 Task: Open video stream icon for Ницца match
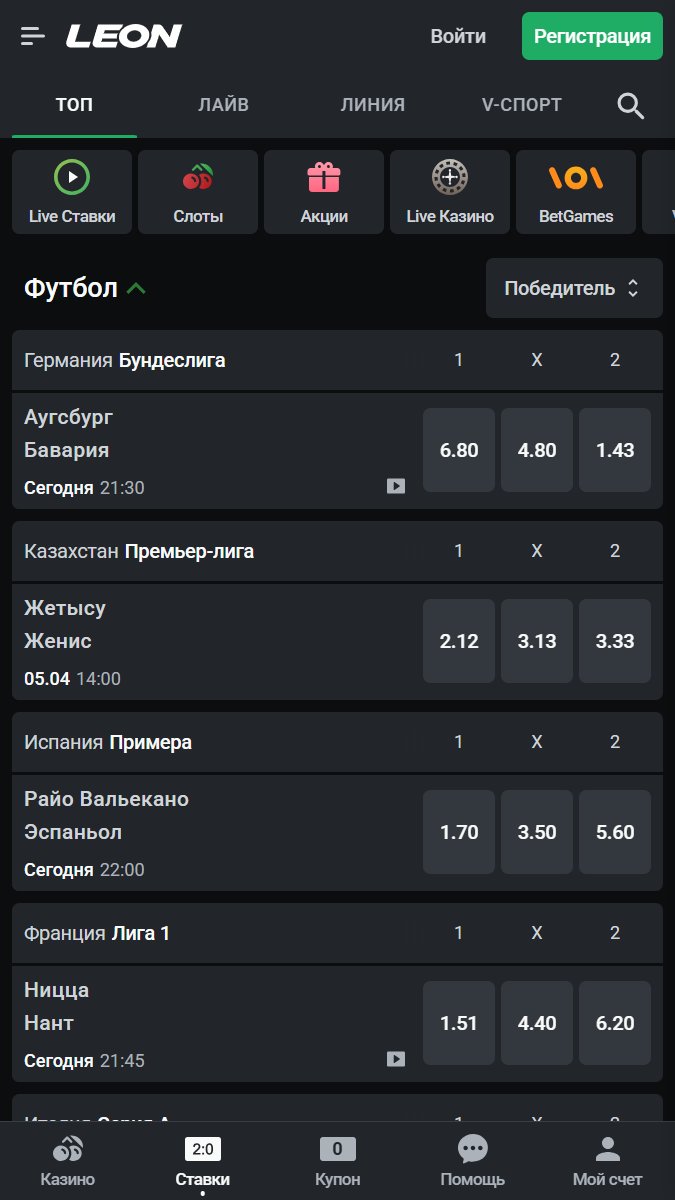(396, 1058)
